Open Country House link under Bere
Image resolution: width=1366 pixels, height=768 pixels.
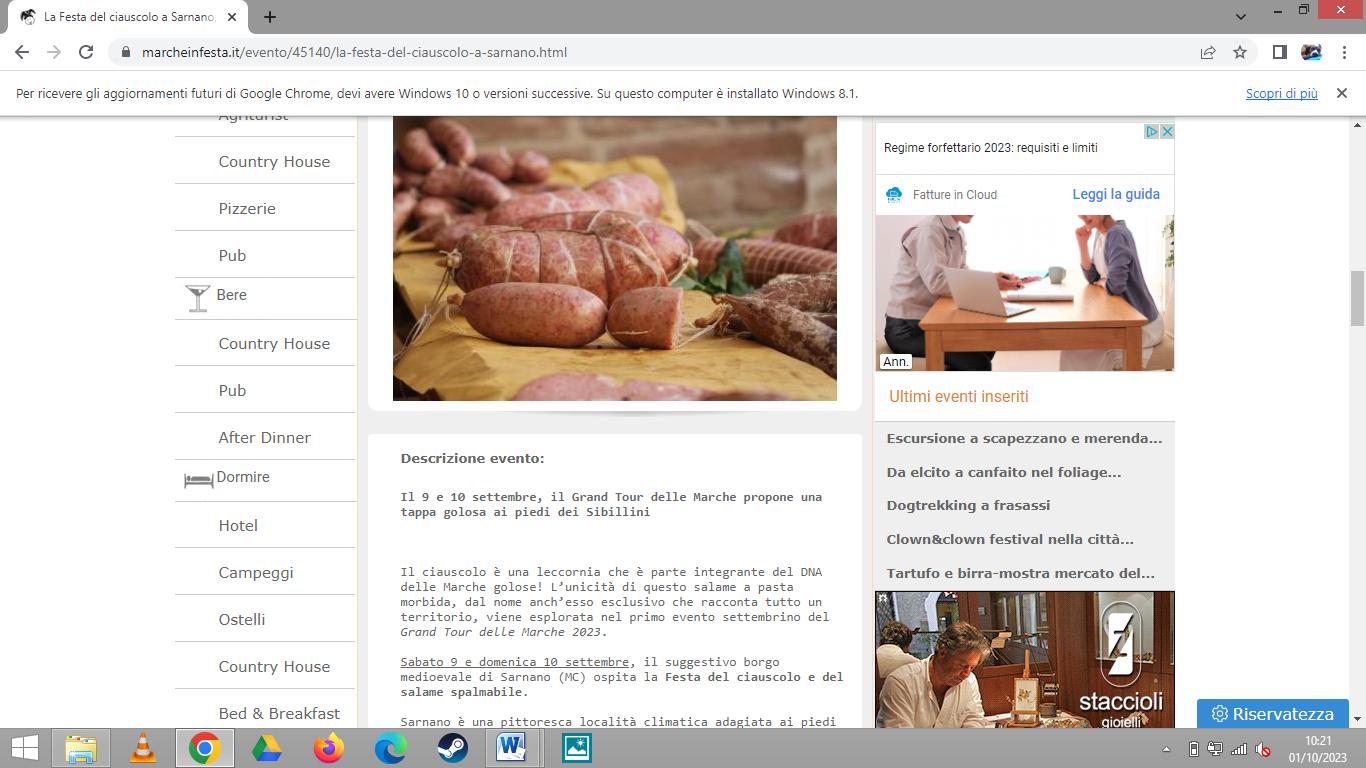tap(274, 344)
